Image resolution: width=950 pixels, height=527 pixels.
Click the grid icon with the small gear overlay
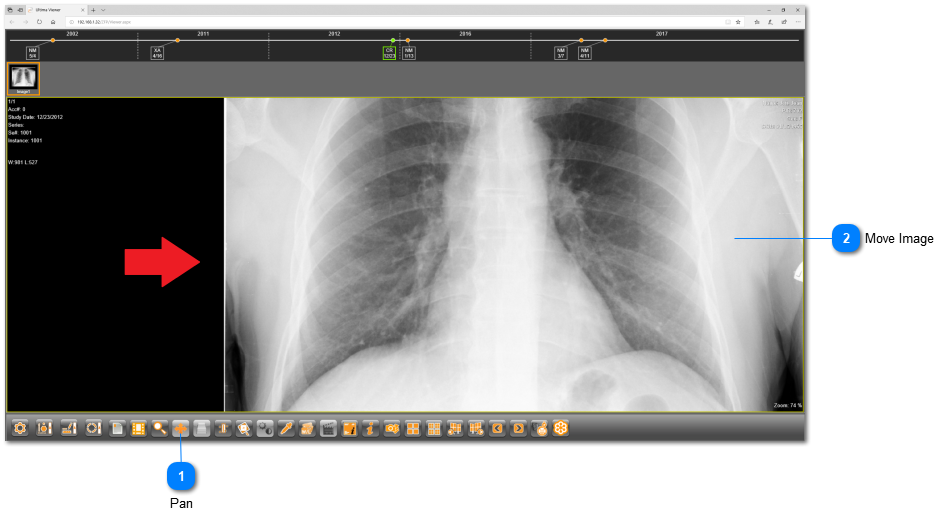455,428
